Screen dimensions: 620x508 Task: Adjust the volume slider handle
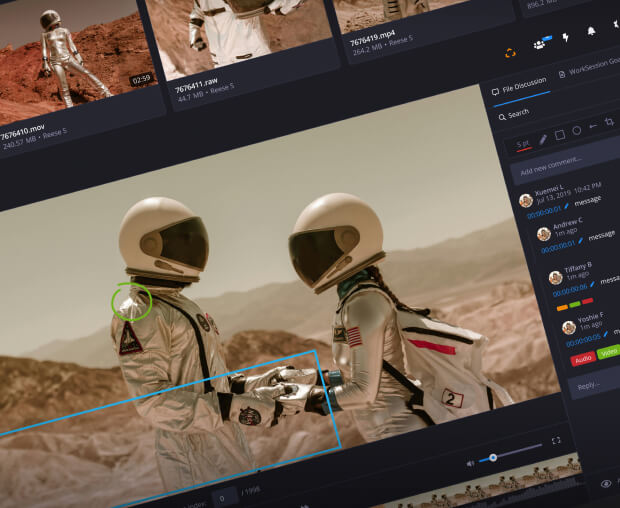coord(493,458)
